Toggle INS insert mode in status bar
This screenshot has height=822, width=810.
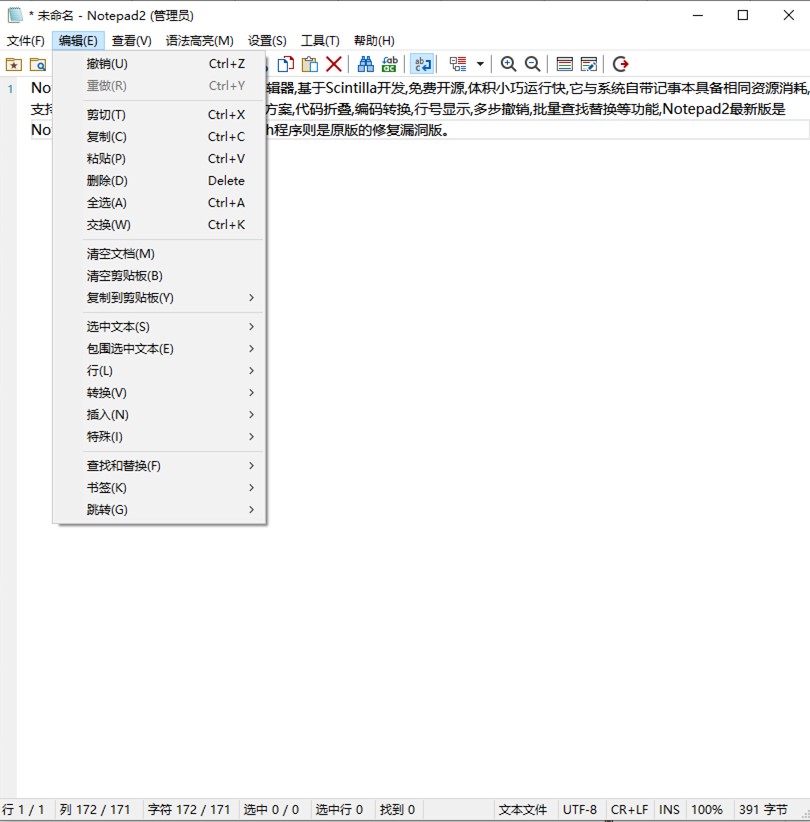coord(669,810)
